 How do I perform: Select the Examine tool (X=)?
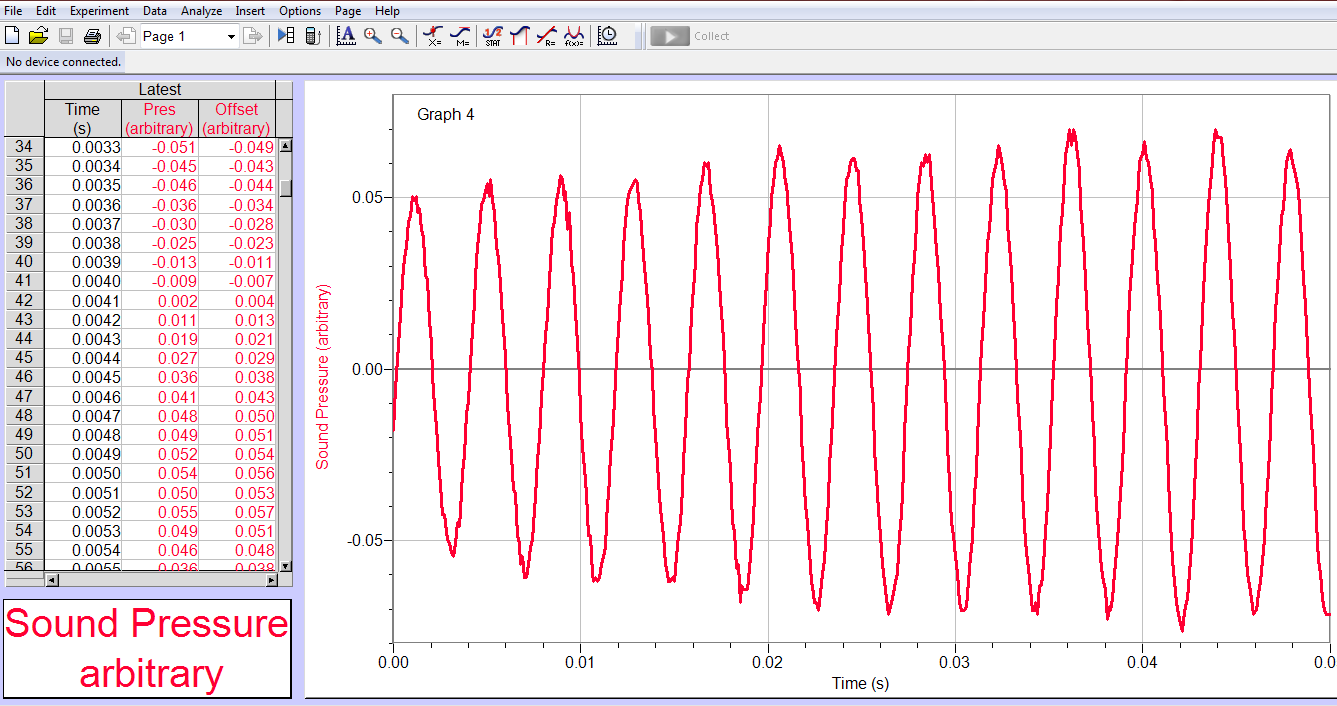click(432, 35)
